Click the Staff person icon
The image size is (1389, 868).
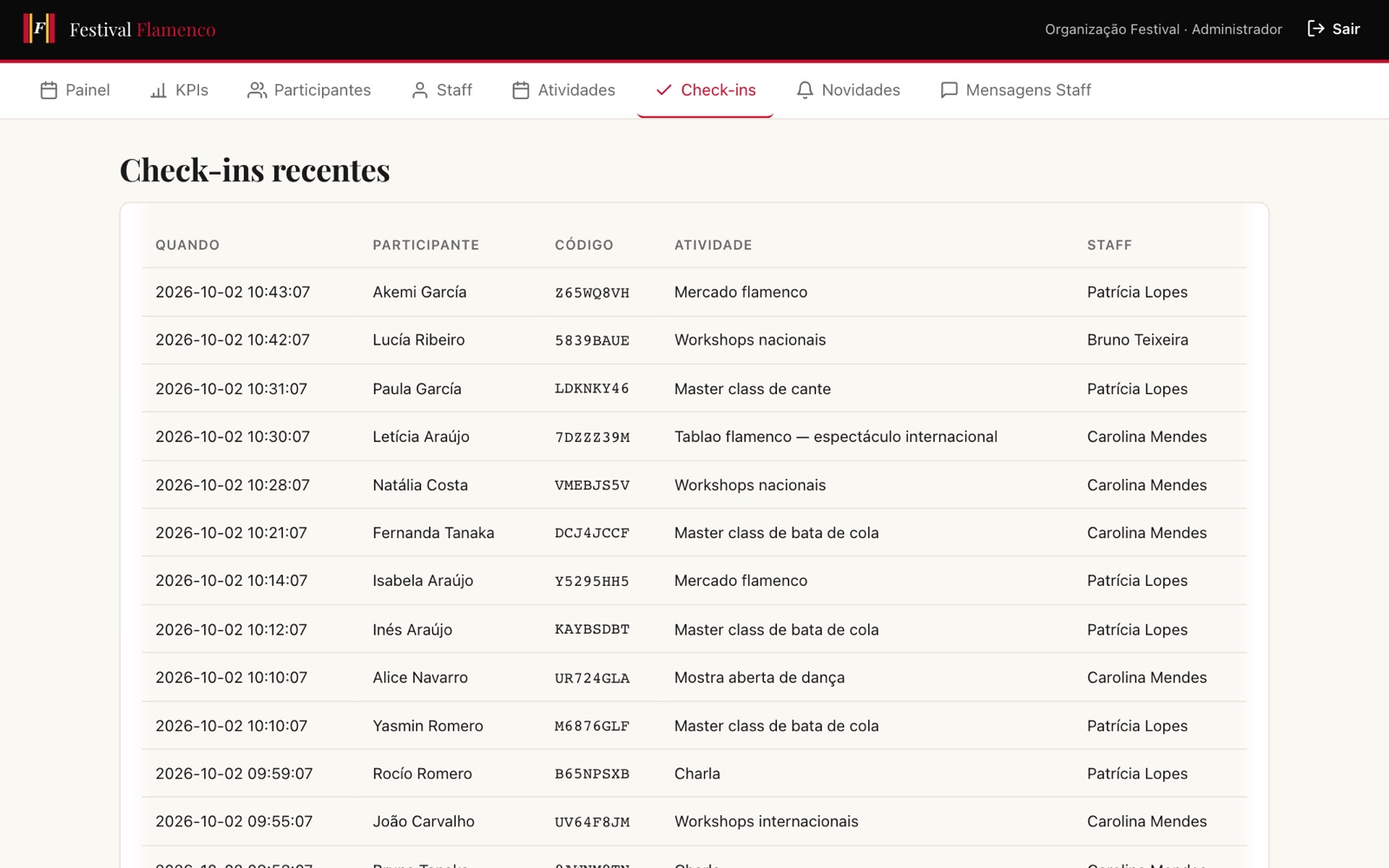pyautogui.click(x=420, y=90)
